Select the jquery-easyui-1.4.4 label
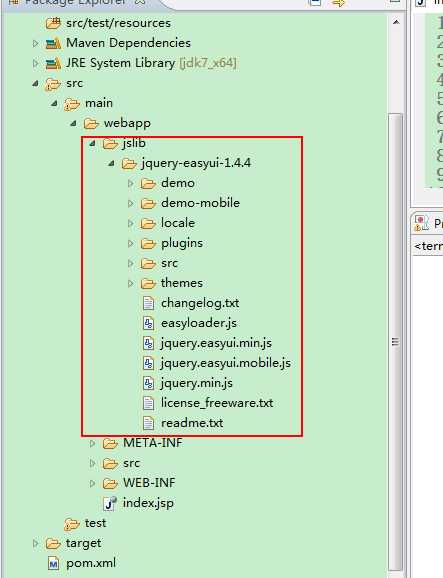Screen dimensions: 443x578 (196, 163)
